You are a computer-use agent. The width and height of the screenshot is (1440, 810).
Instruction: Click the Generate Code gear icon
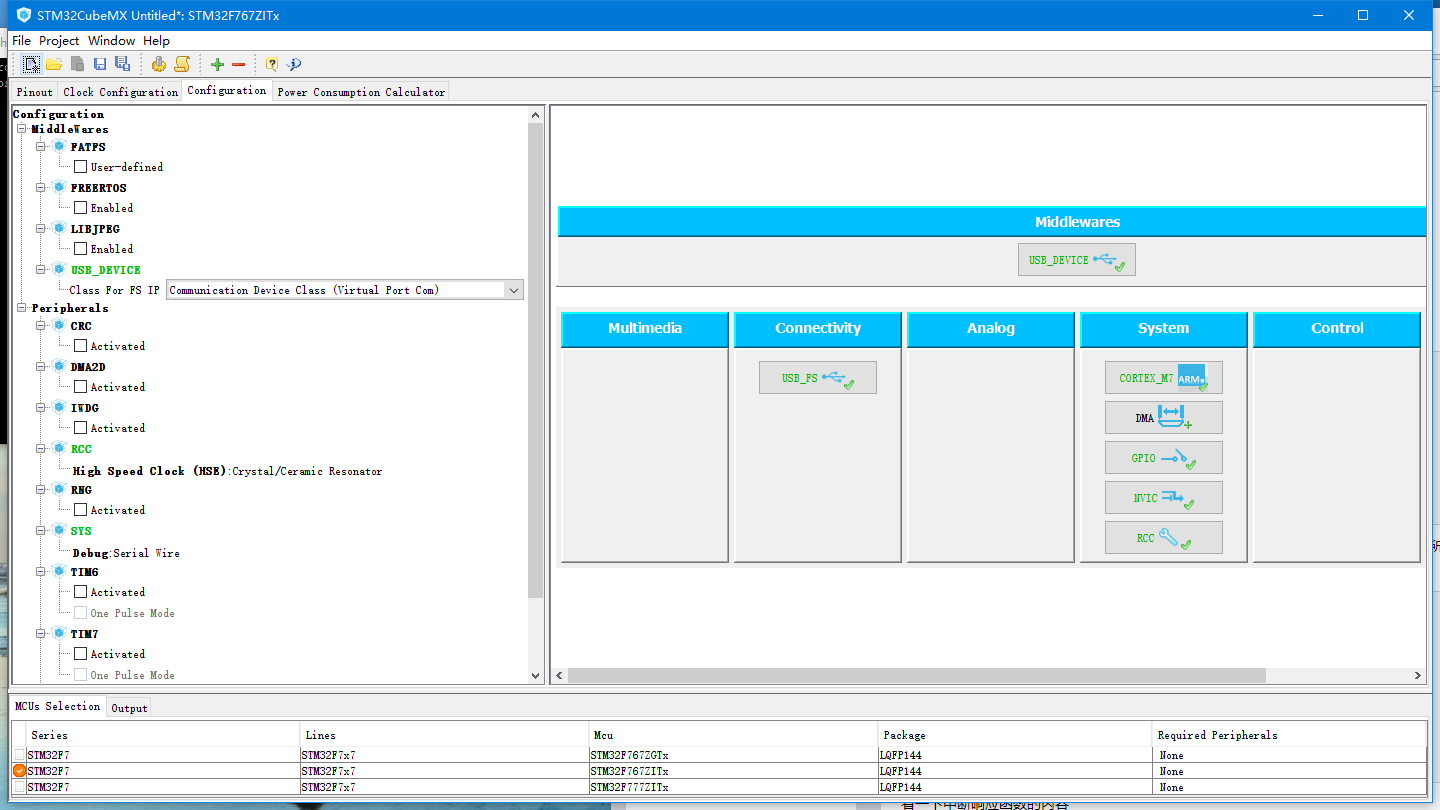(x=158, y=64)
